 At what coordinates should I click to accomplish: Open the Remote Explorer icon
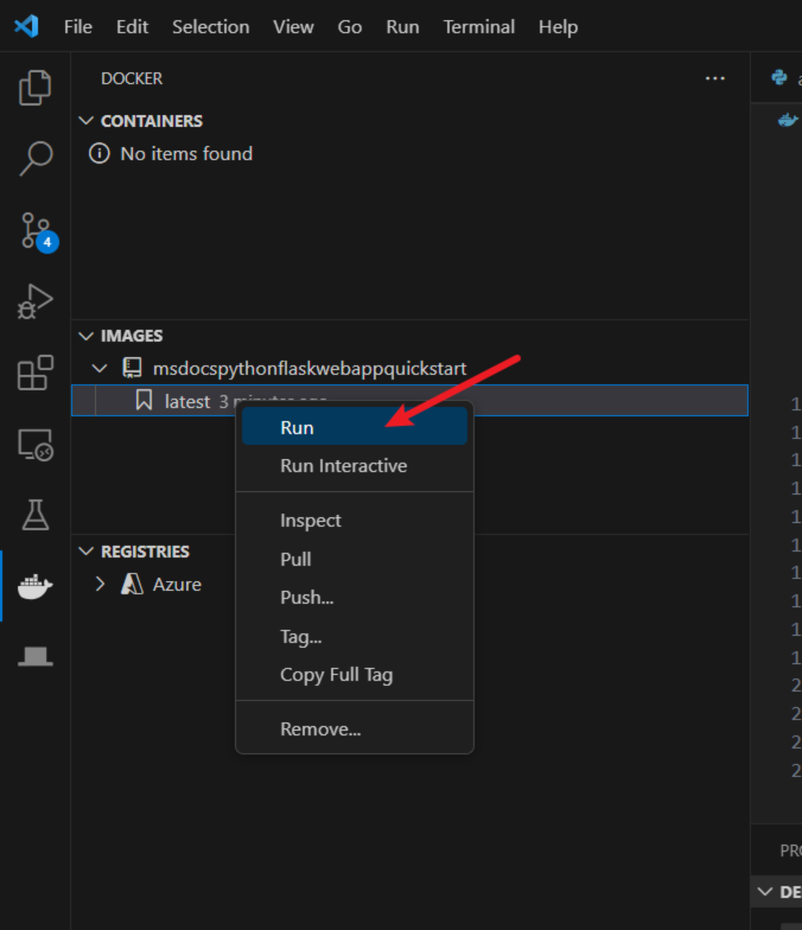point(35,445)
